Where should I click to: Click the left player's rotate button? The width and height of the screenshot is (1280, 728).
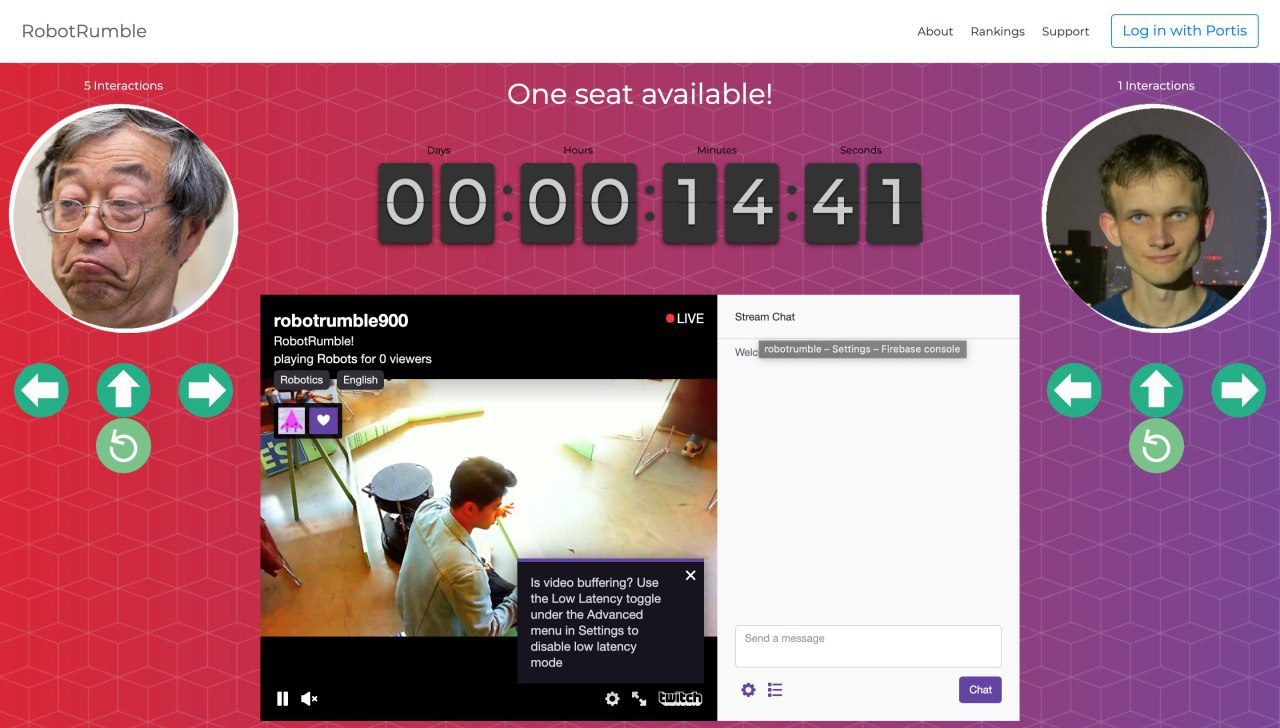tap(123, 446)
